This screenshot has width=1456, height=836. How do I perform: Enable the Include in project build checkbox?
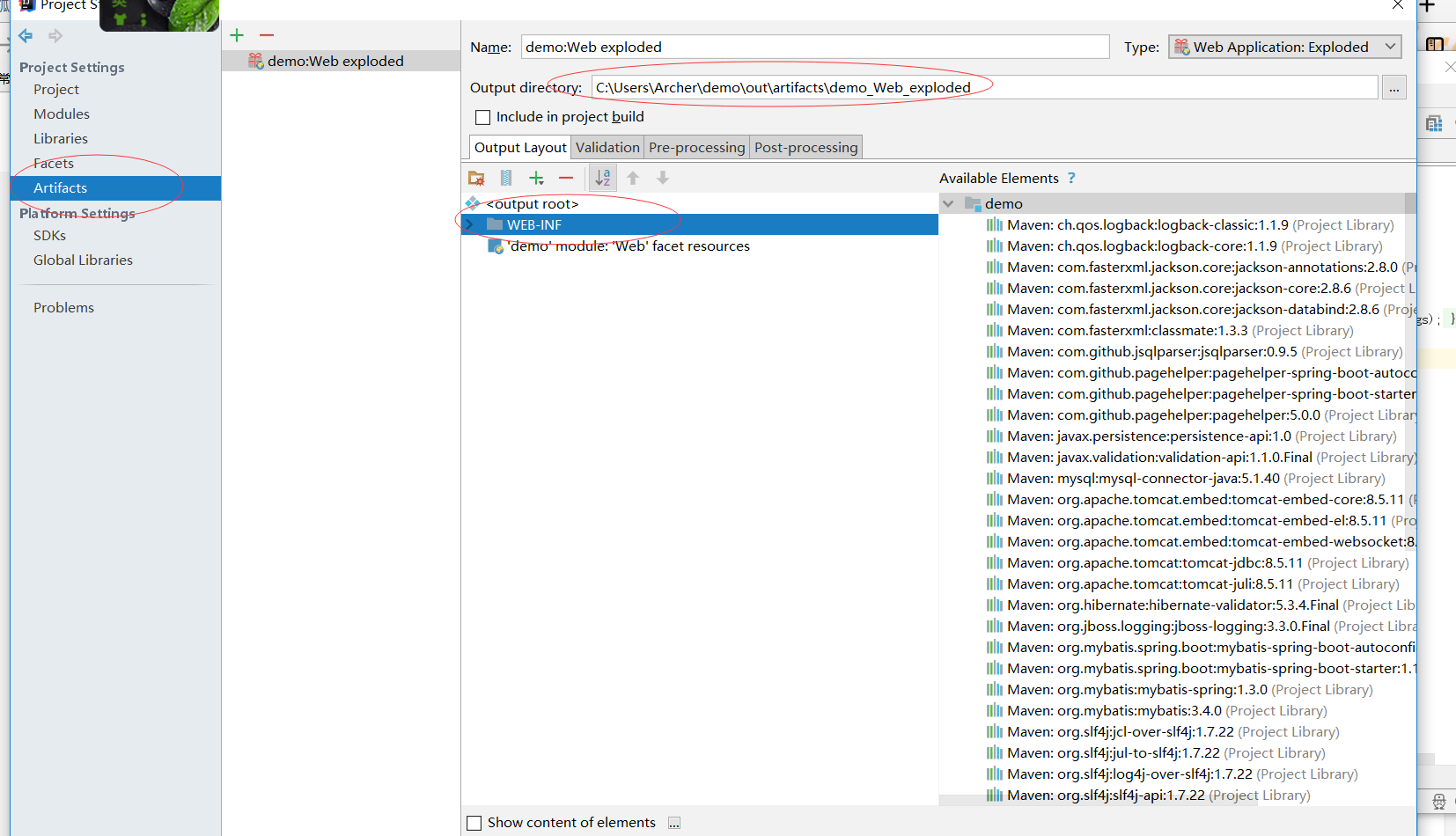click(482, 116)
